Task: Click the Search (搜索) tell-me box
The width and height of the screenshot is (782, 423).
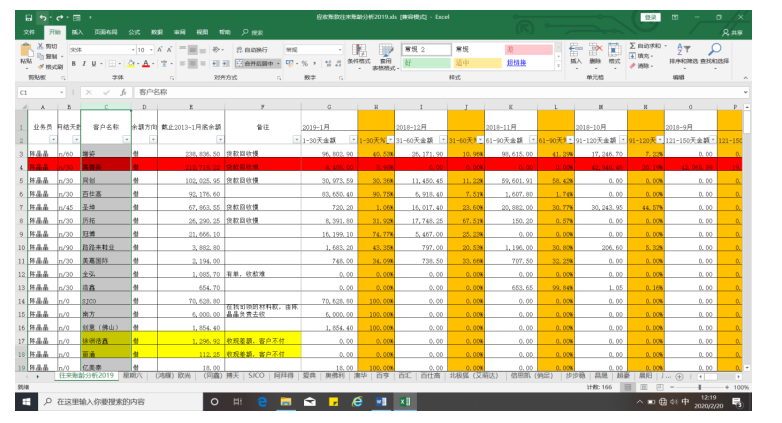Action: [252, 32]
